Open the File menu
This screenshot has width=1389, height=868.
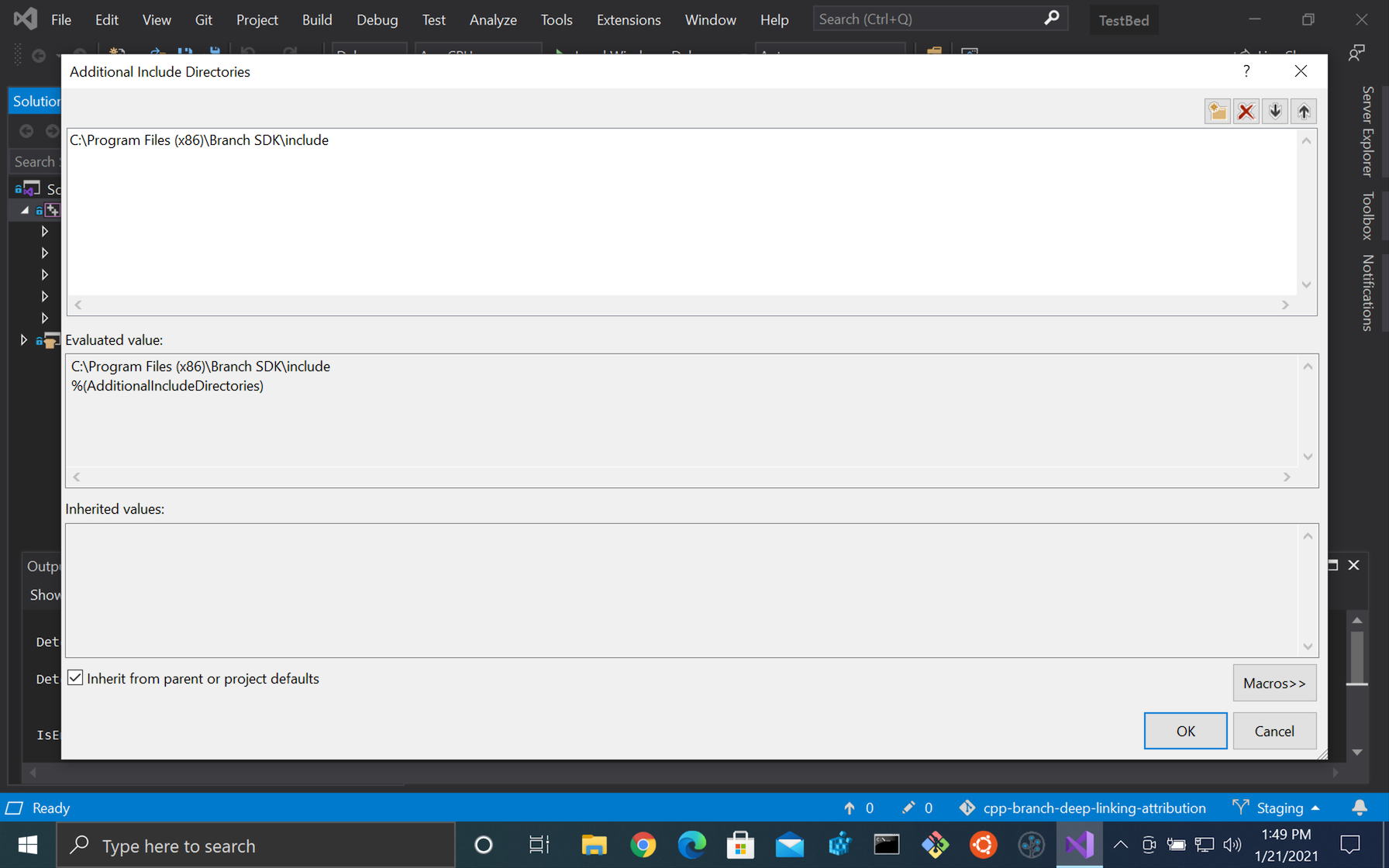(x=61, y=19)
